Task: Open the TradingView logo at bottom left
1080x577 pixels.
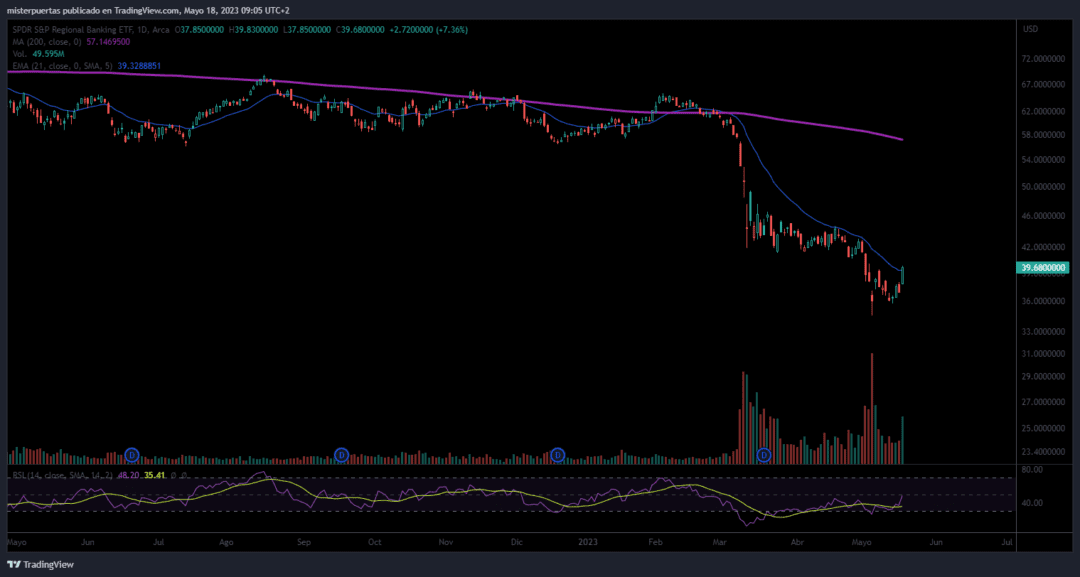Action: coord(41,565)
